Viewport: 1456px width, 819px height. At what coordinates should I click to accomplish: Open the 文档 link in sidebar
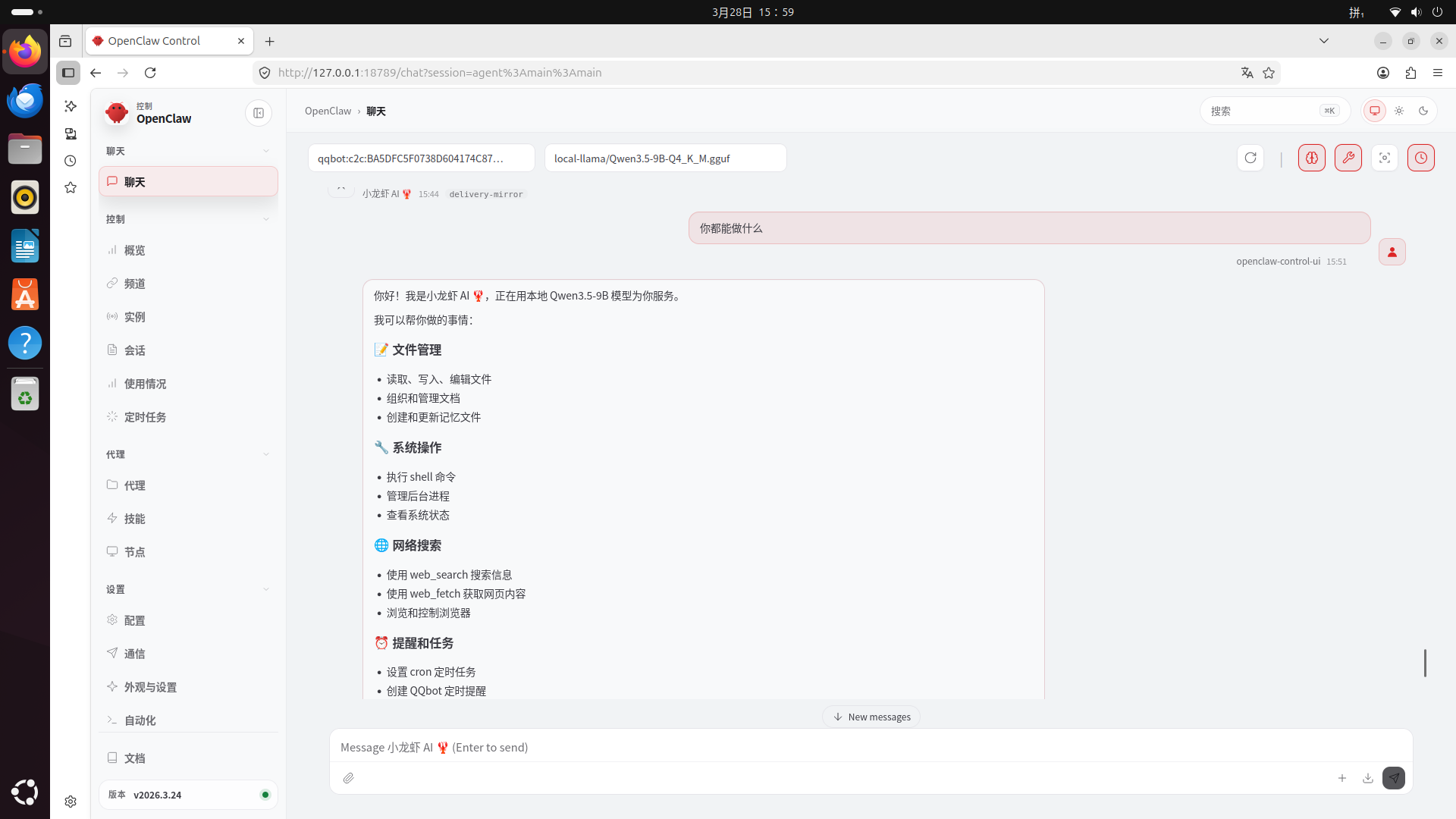(134, 758)
